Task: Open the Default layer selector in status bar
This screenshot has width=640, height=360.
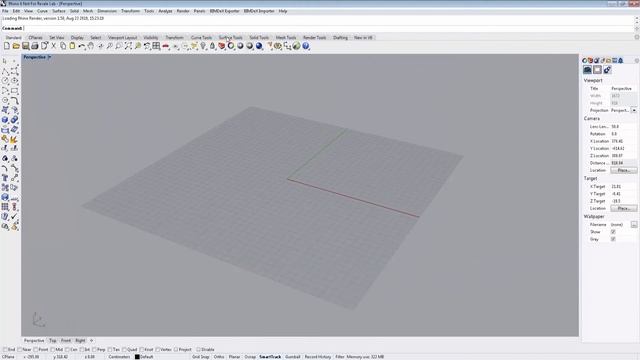Action: point(147,357)
